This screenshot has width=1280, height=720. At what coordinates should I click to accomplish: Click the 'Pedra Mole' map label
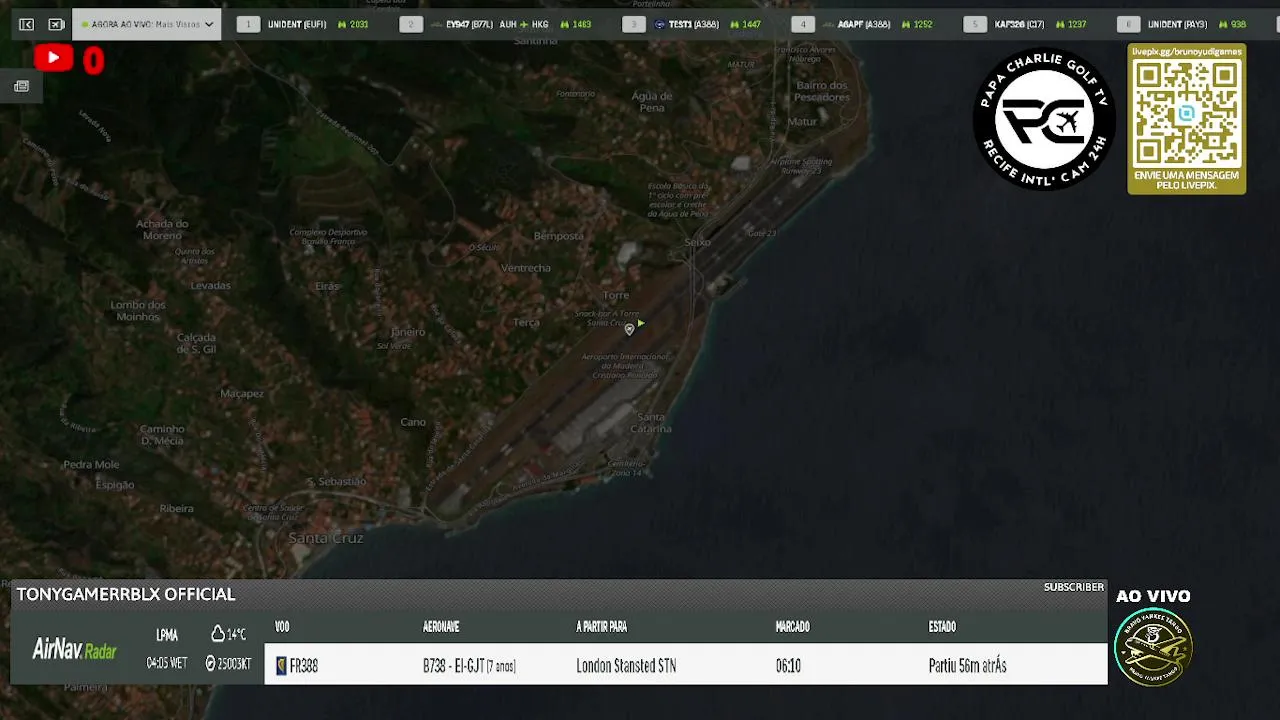click(x=91, y=465)
